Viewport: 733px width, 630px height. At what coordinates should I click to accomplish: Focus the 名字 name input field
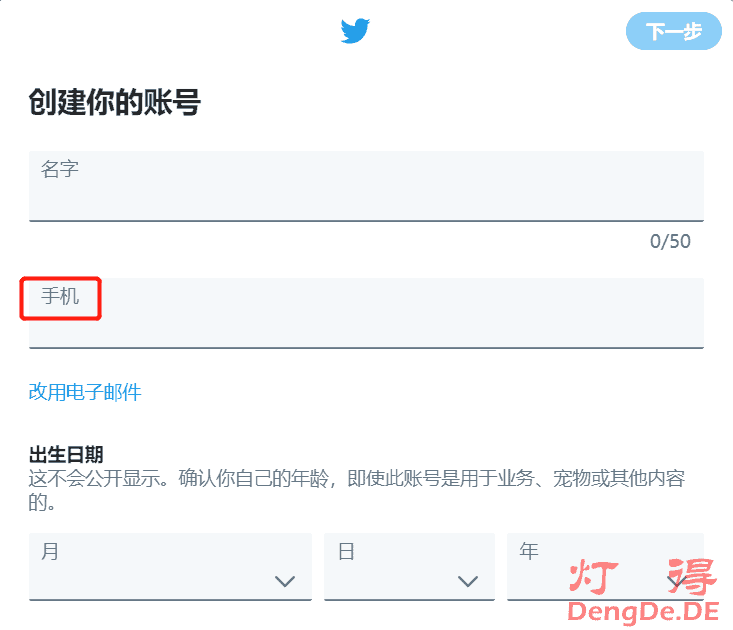pos(366,186)
